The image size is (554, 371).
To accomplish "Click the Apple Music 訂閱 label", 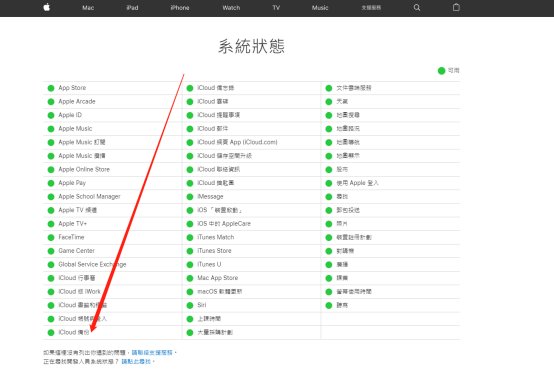I will click(x=82, y=142).
